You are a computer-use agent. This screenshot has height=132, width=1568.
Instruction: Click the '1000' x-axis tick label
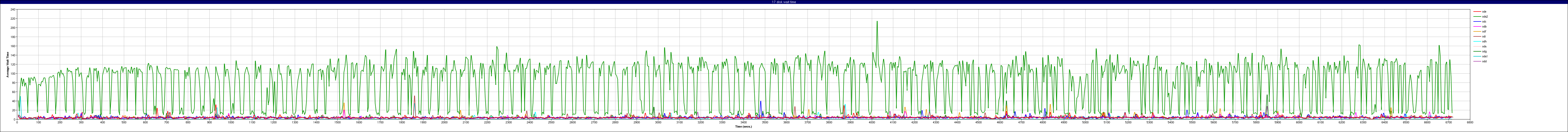pos(231,122)
